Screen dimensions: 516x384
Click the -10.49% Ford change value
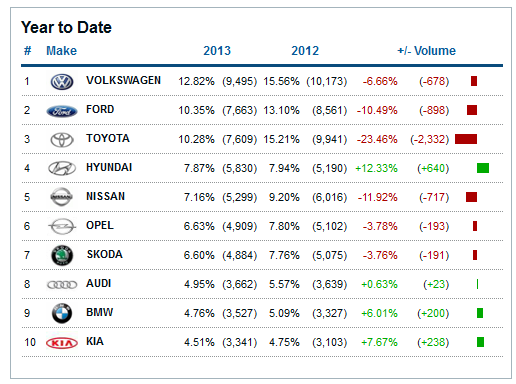pyautogui.click(x=377, y=110)
